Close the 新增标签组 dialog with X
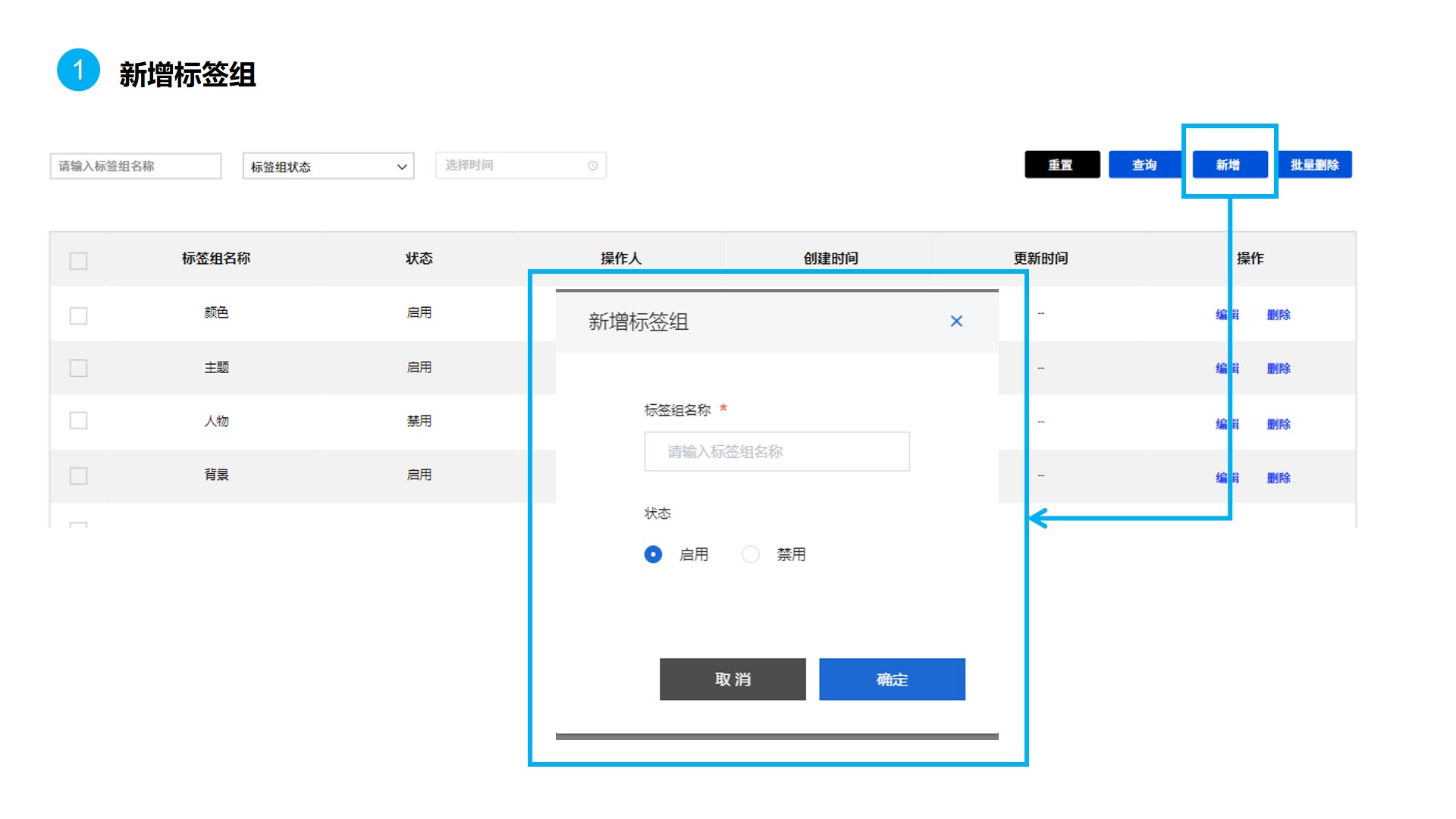 pos(956,322)
